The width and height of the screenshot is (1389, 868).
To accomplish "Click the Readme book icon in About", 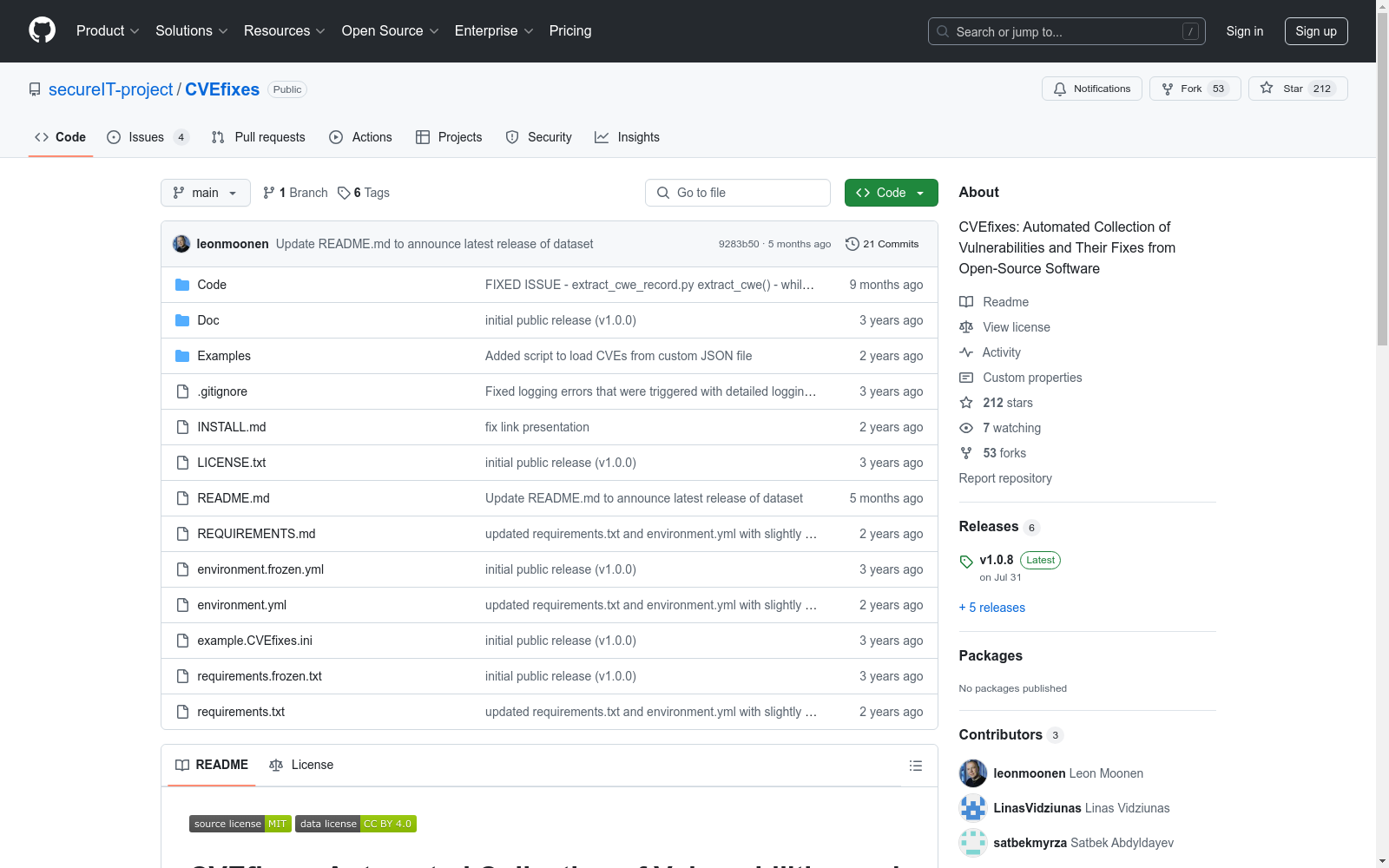I will (x=966, y=302).
